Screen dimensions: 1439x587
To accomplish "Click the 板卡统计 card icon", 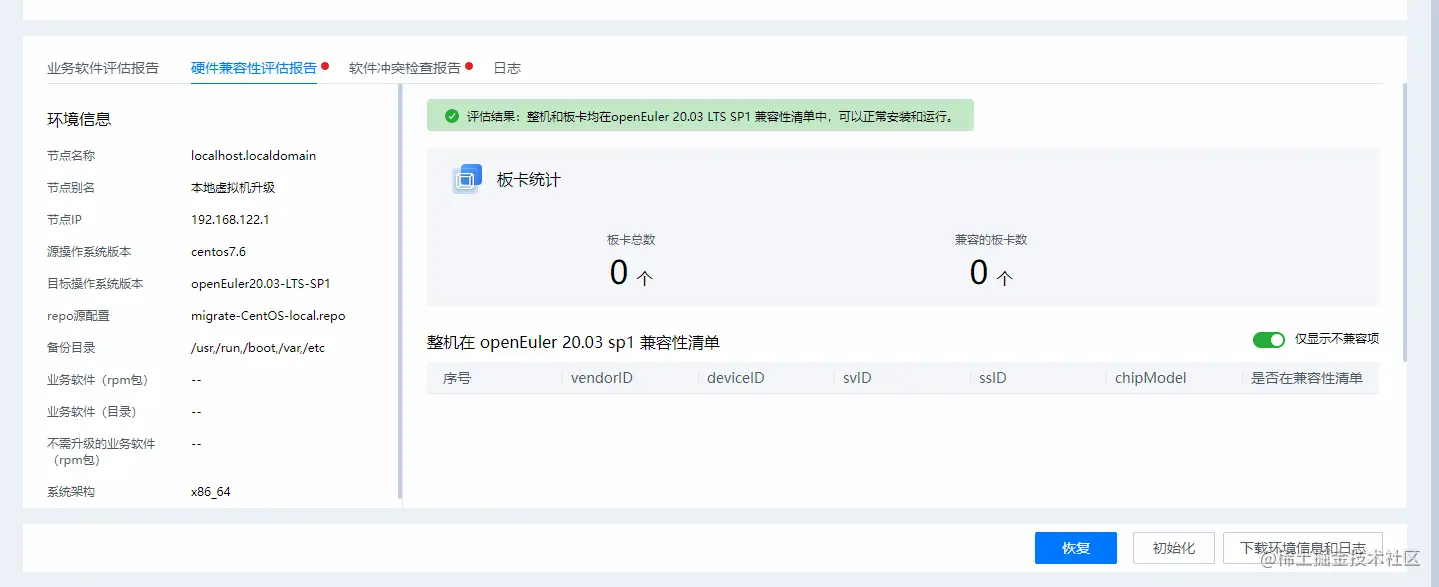I will 466,179.
